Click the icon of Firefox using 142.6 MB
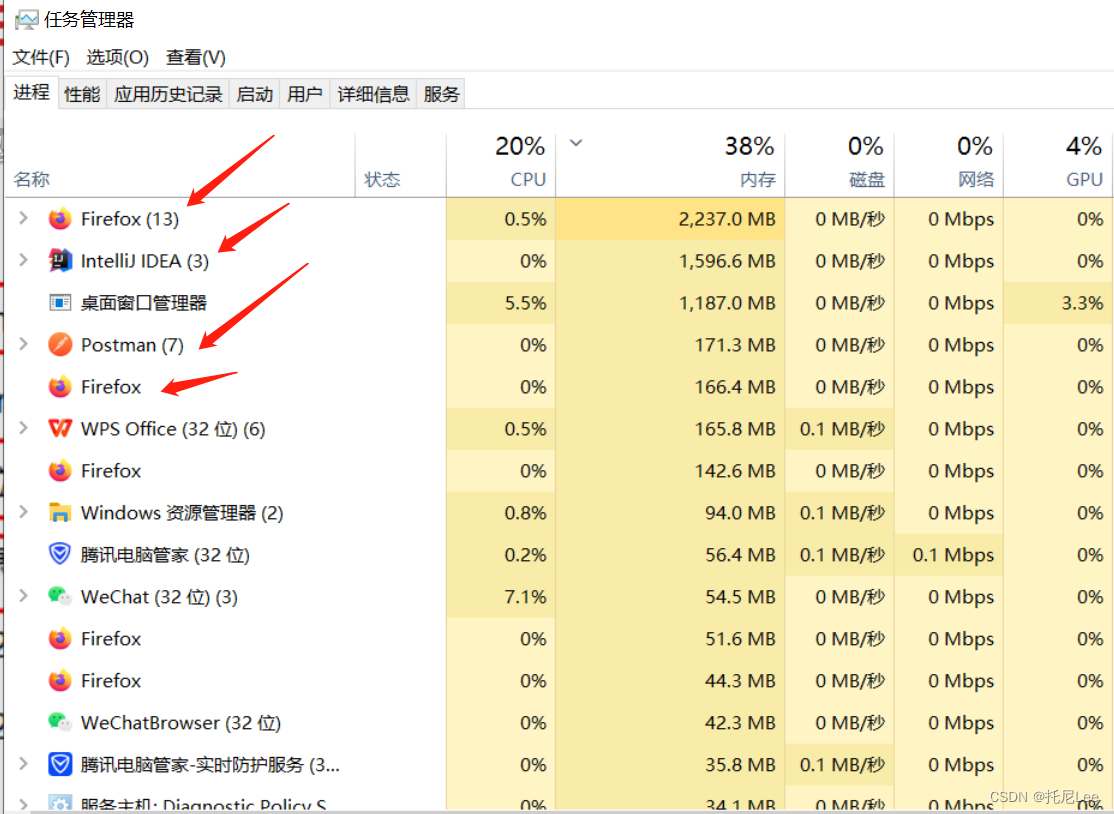This screenshot has height=814, width=1114. (60, 470)
